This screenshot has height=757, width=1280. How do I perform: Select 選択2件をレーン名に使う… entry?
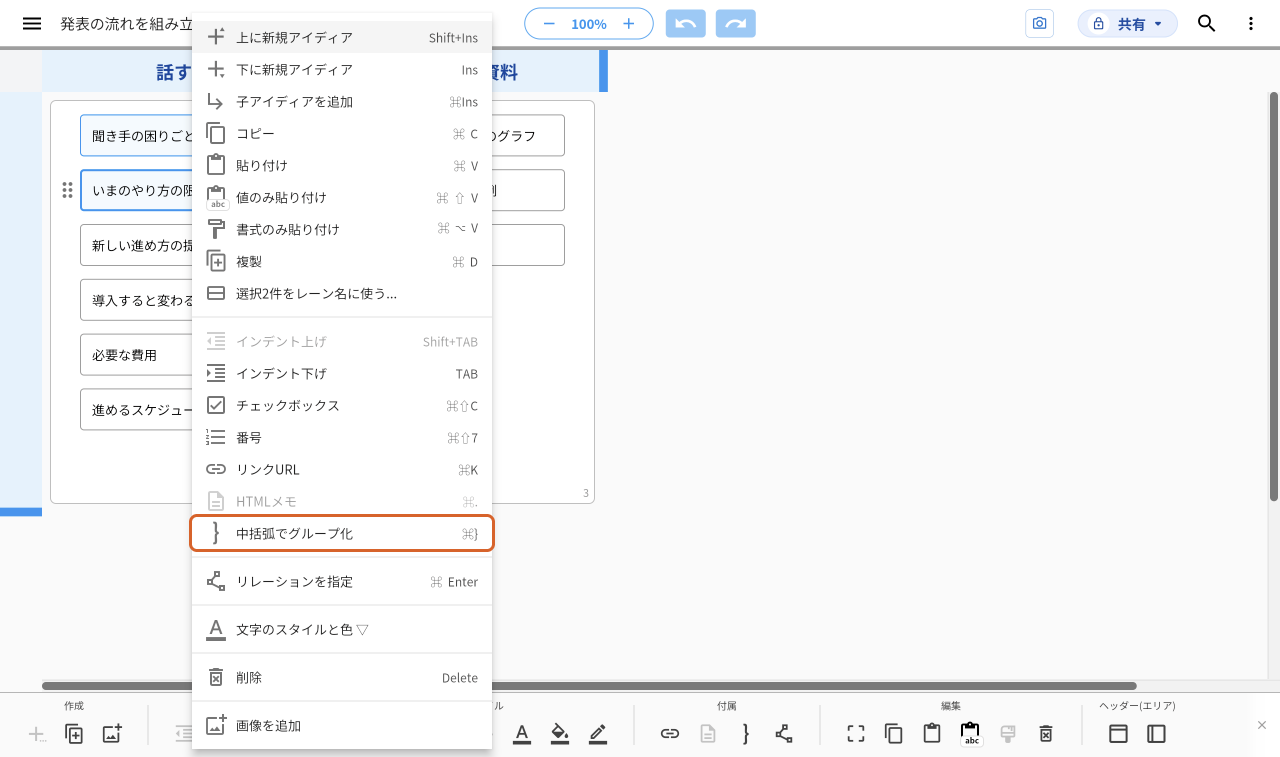point(342,293)
